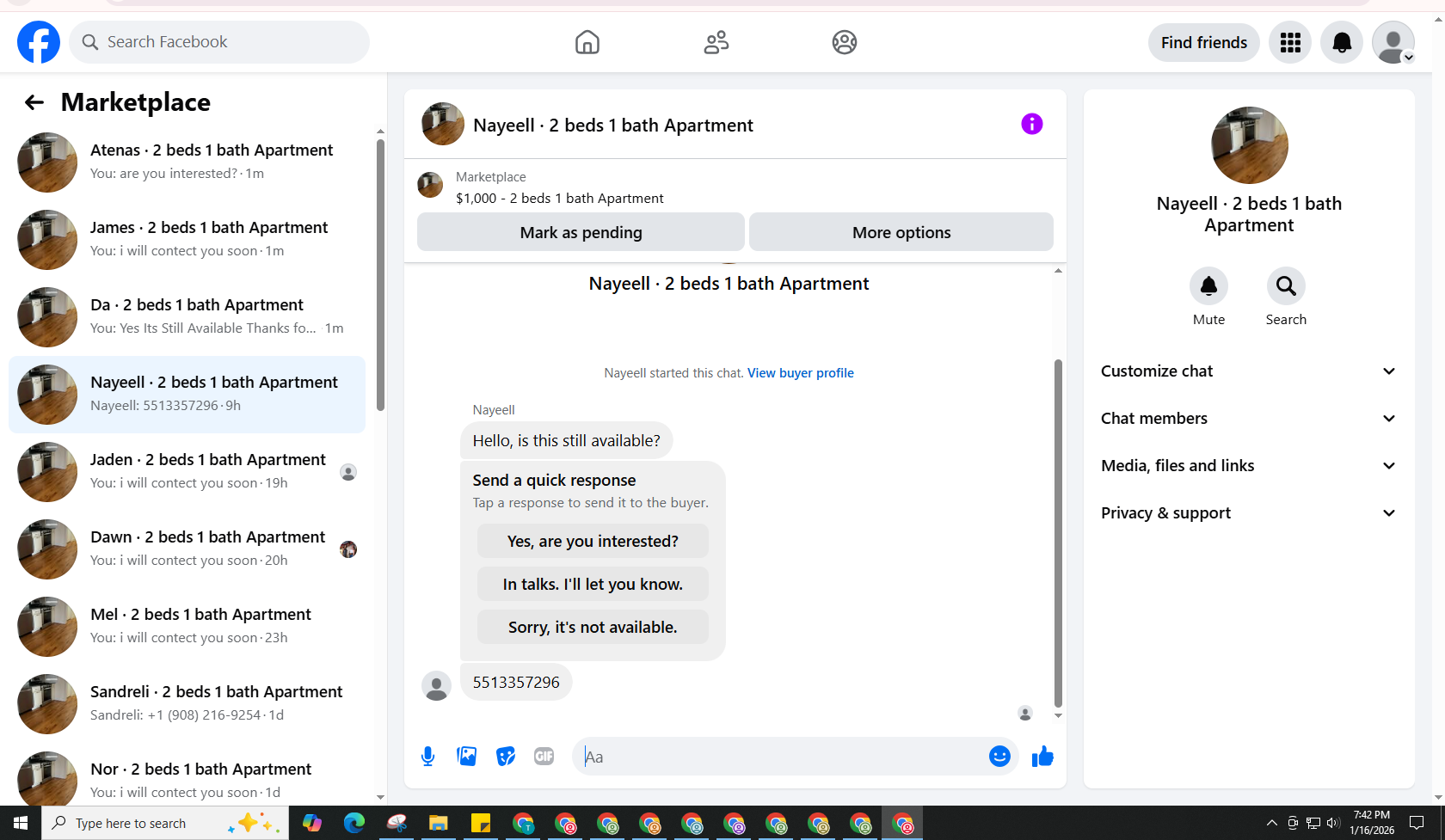Send quick reply 'Sorry, it's not available.'
This screenshot has height=840, width=1445.
tap(593, 627)
